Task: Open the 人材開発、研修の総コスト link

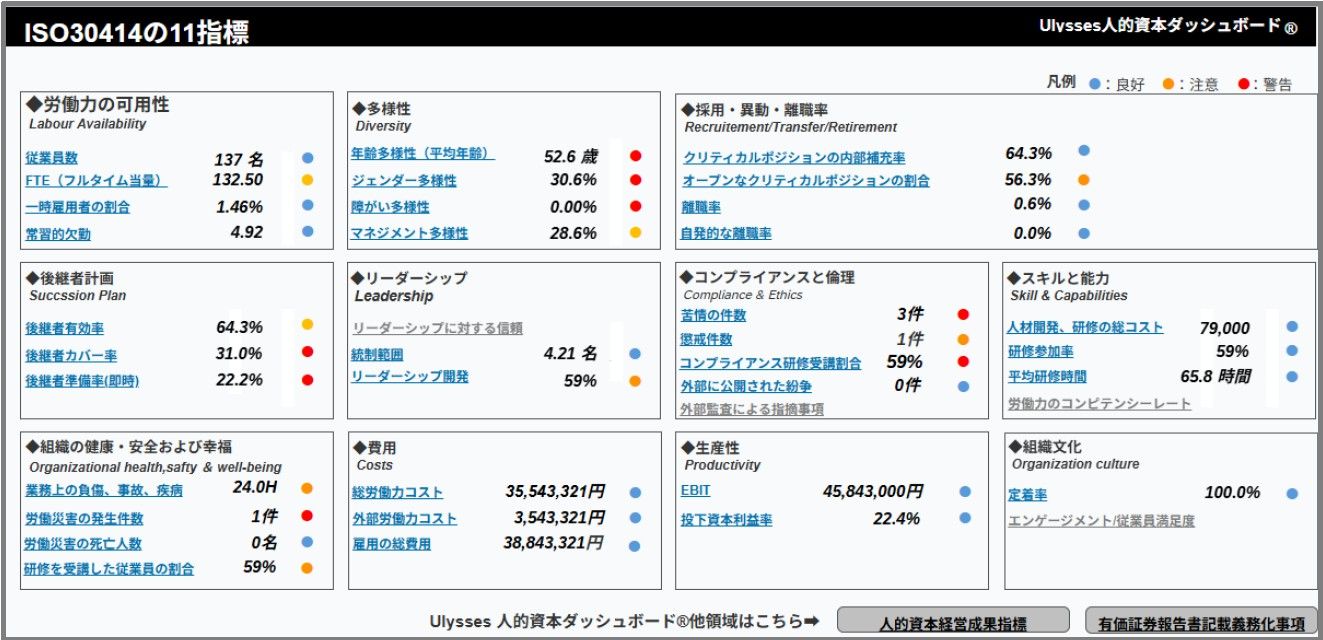Action: pyautogui.click(x=1085, y=327)
